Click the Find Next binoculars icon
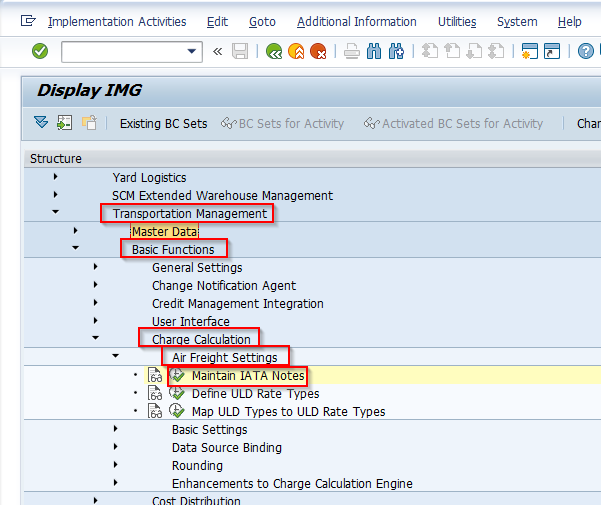This screenshot has height=505, width=601. click(x=396, y=51)
